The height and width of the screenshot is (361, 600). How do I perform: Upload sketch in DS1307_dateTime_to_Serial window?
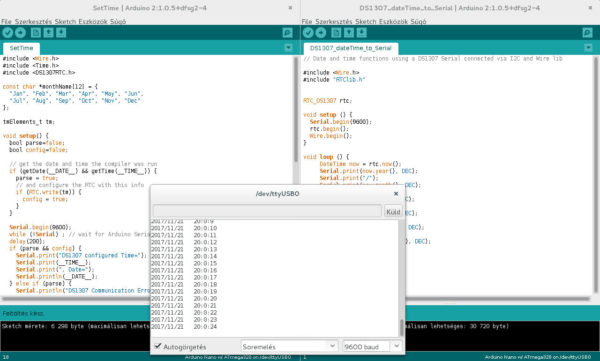coord(321,33)
